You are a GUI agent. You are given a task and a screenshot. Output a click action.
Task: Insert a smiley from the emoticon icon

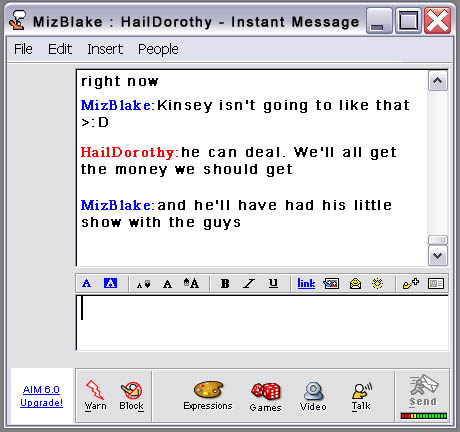point(377,284)
